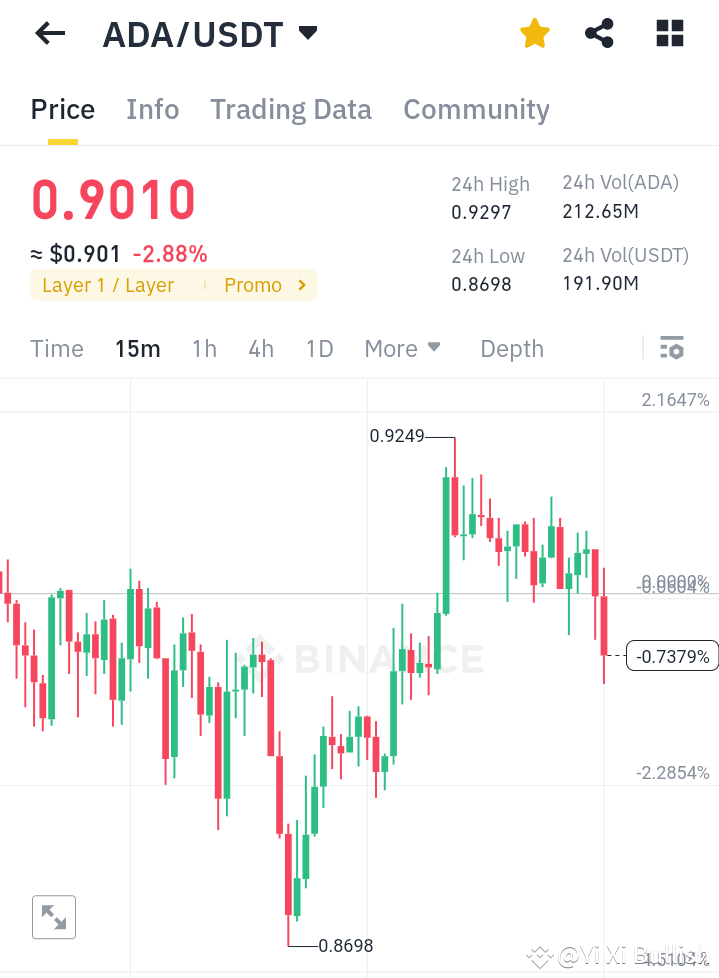Open the markets grid icon top right
Image resolution: width=719 pixels, height=978 pixels.
click(x=668, y=33)
